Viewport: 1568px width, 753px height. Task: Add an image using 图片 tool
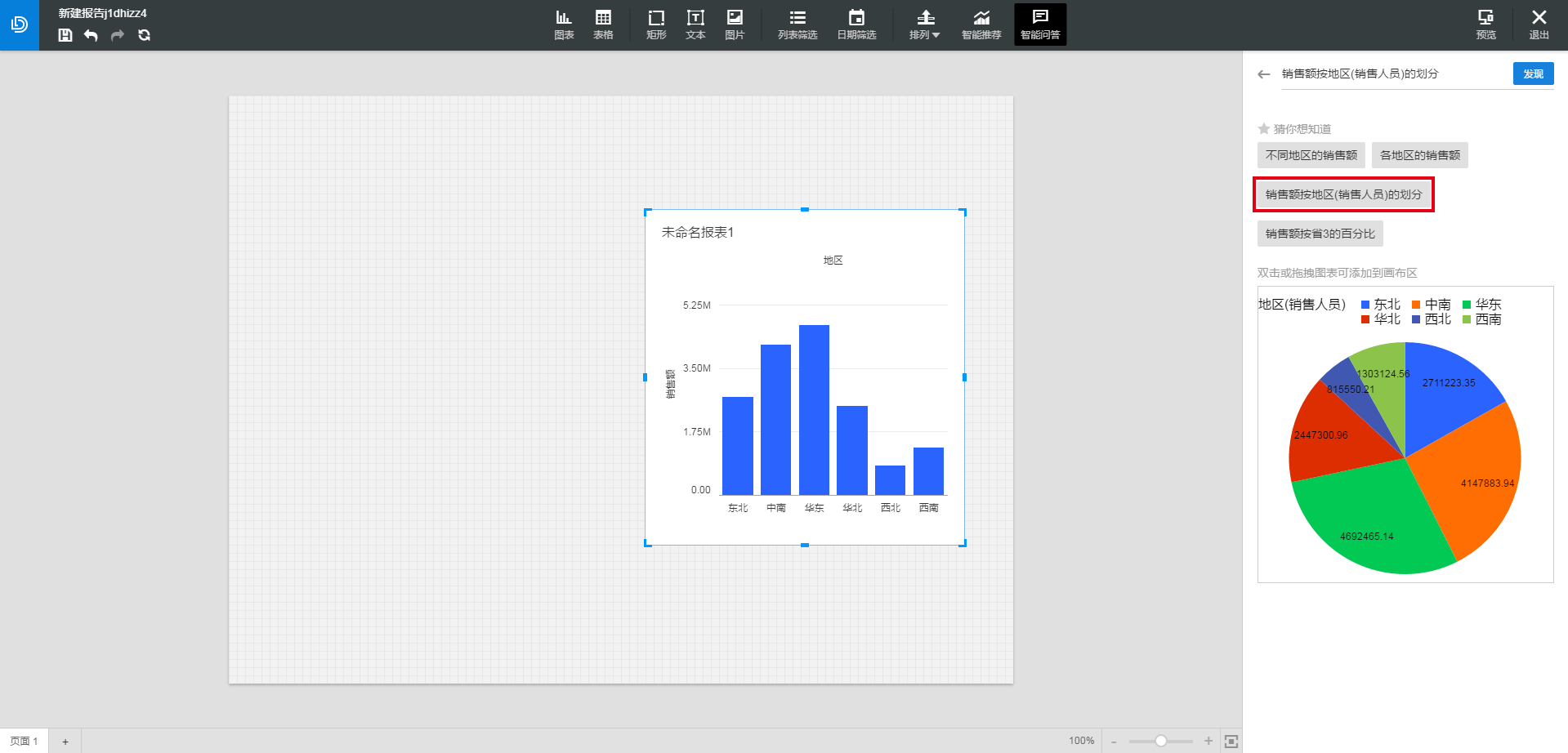coord(735,25)
